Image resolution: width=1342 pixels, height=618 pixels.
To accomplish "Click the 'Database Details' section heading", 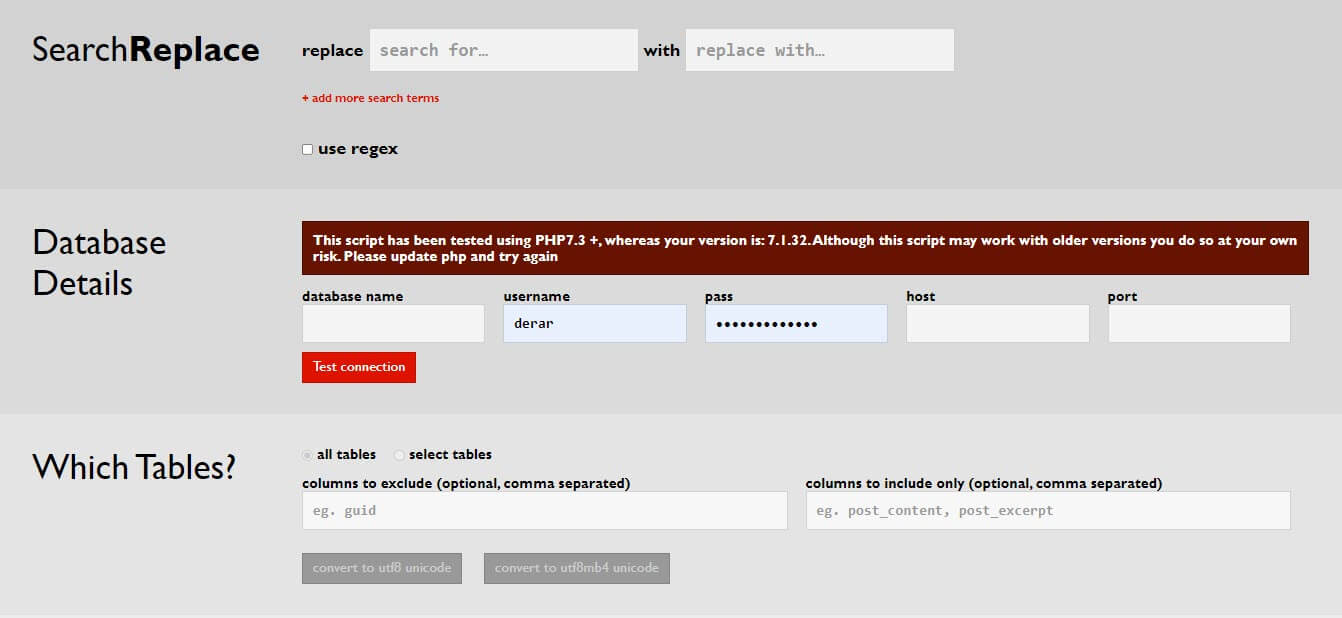I will coord(99,263).
